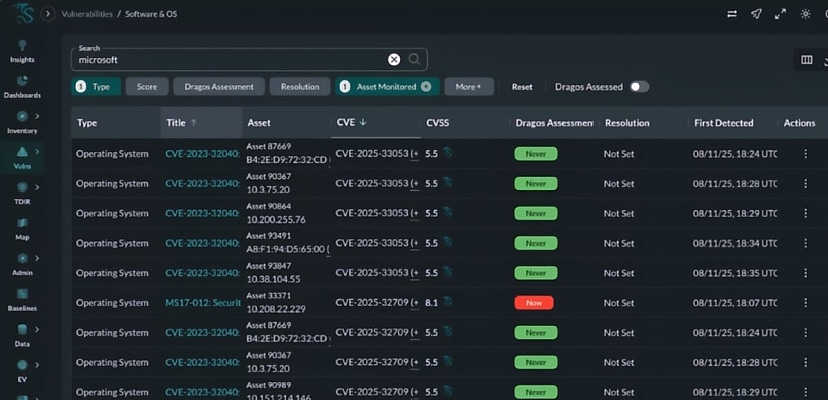Image resolution: width=828 pixels, height=400 pixels.
Task: Open the Score filter dropdown
Action: pos(147,87)
